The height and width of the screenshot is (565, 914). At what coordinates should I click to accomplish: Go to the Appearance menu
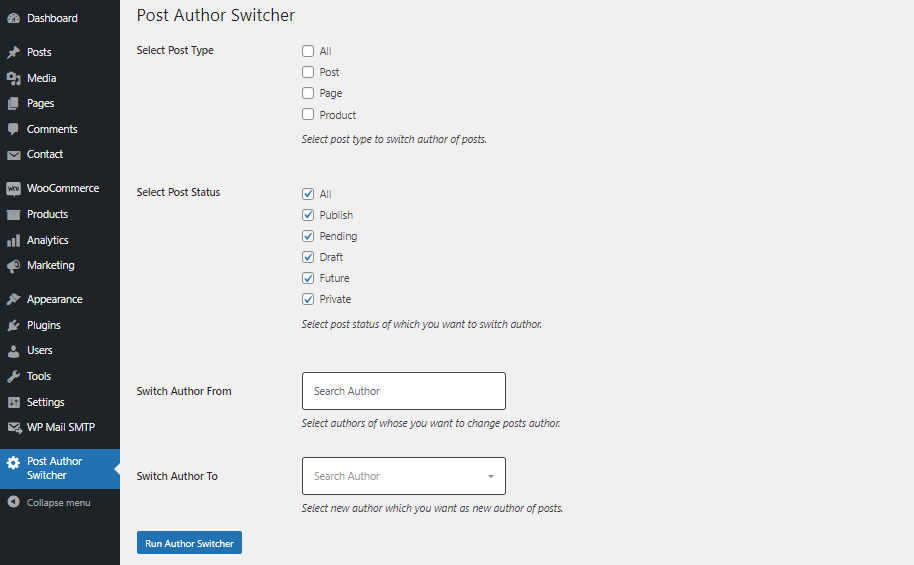coord(55,300)
